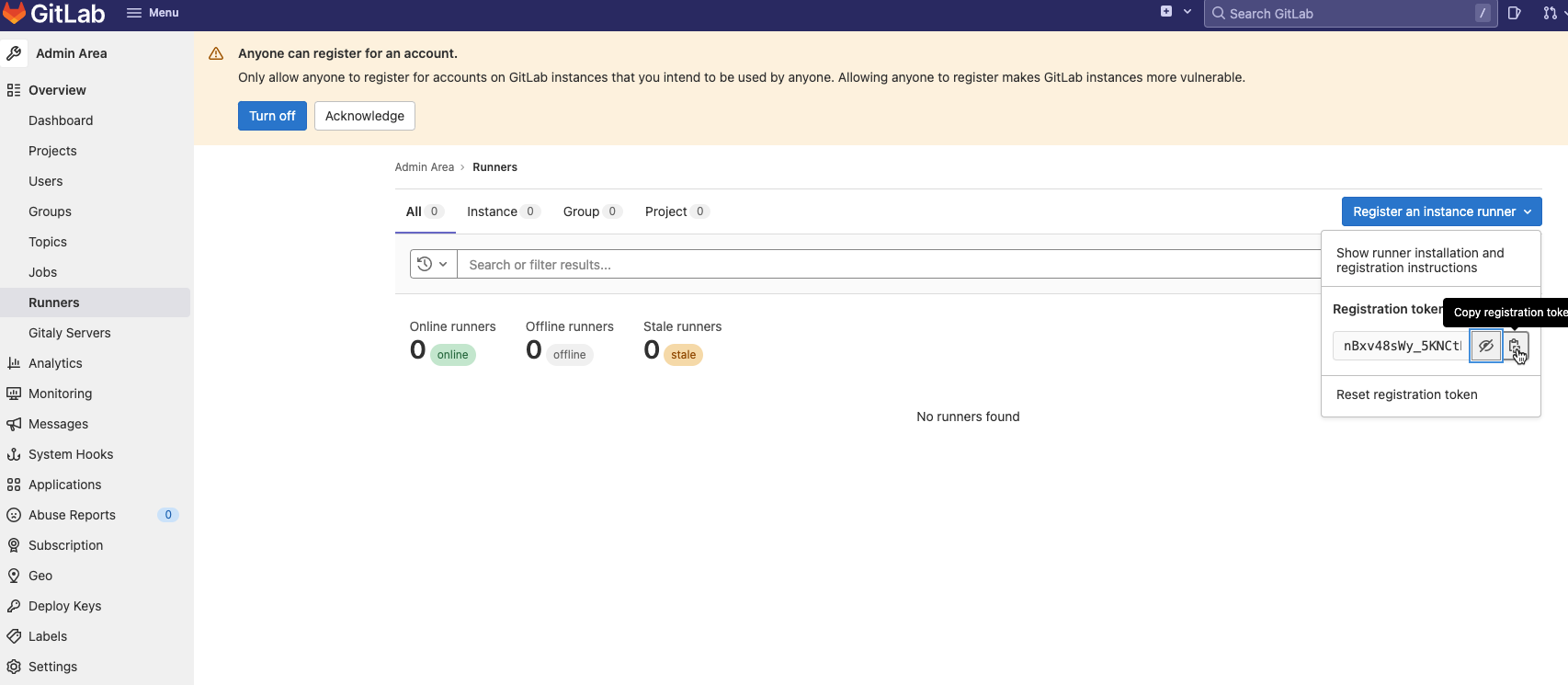This screenshot has width=1568, height=685.
Task: Open Analytics label in the sidebar
Action: (x=55, y=363)
